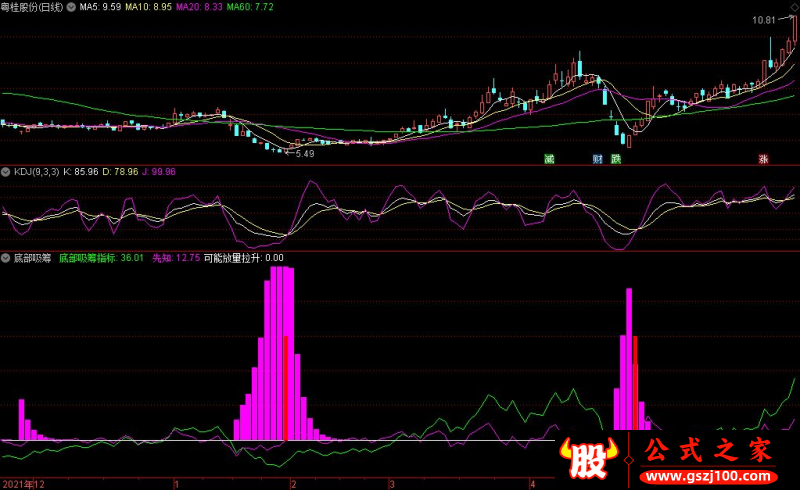Viewport: 800px width, 490px height.
Task: Click the KDJ(9,3,3) indicator name
Action: 36,172
